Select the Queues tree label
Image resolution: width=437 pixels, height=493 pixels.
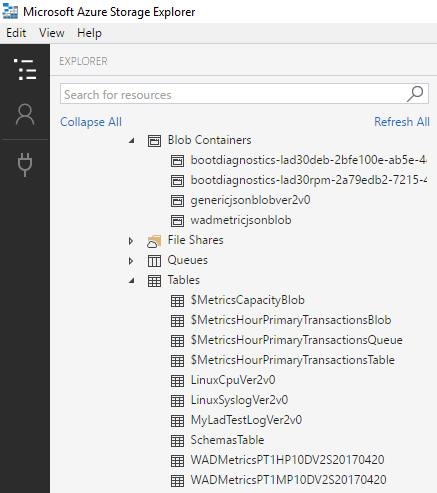click(x=187, y=260)
